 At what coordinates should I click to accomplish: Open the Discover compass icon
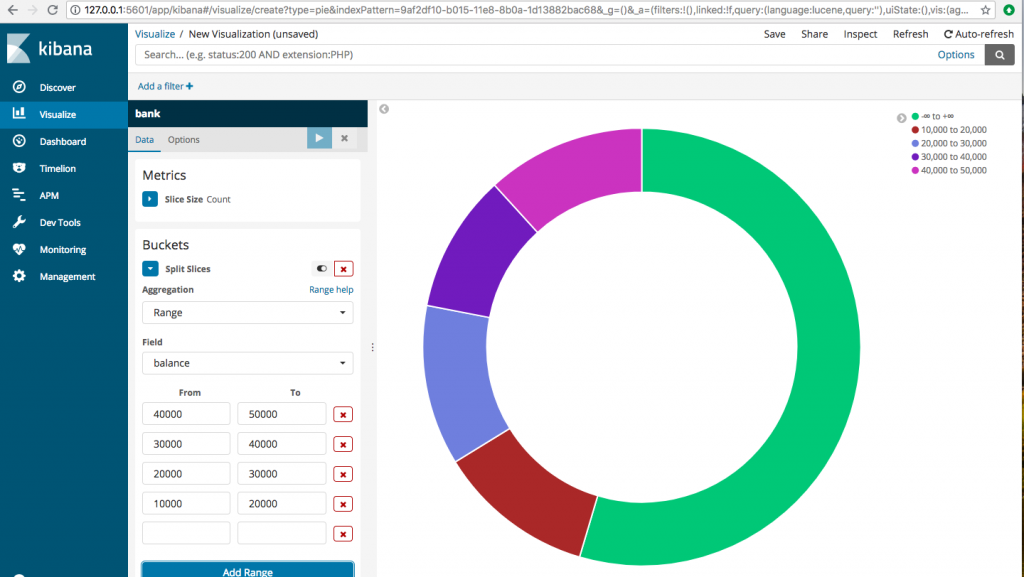coord(20,87)
